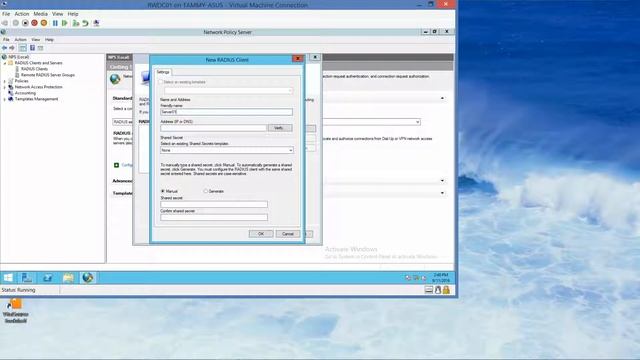Image resolution: width=640 pixels, height=360 pixels.
Task: Open the VM connection Action menu
Action: pyautogui.click(x=22, y=14)
